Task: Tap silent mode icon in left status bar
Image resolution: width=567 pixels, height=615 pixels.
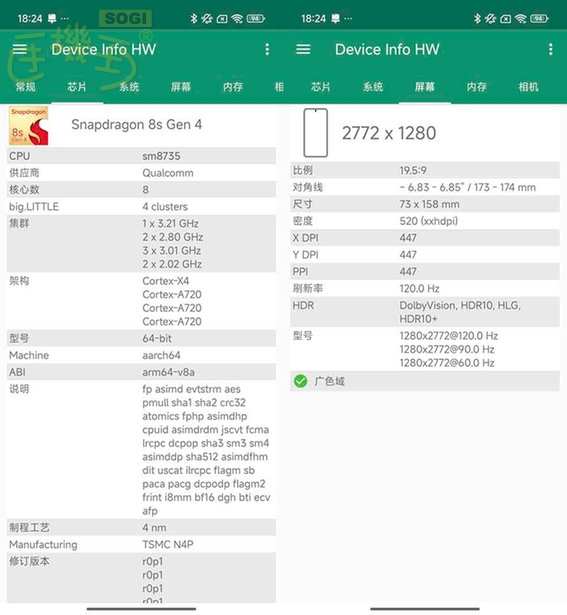Action: [x=207, y=18]
